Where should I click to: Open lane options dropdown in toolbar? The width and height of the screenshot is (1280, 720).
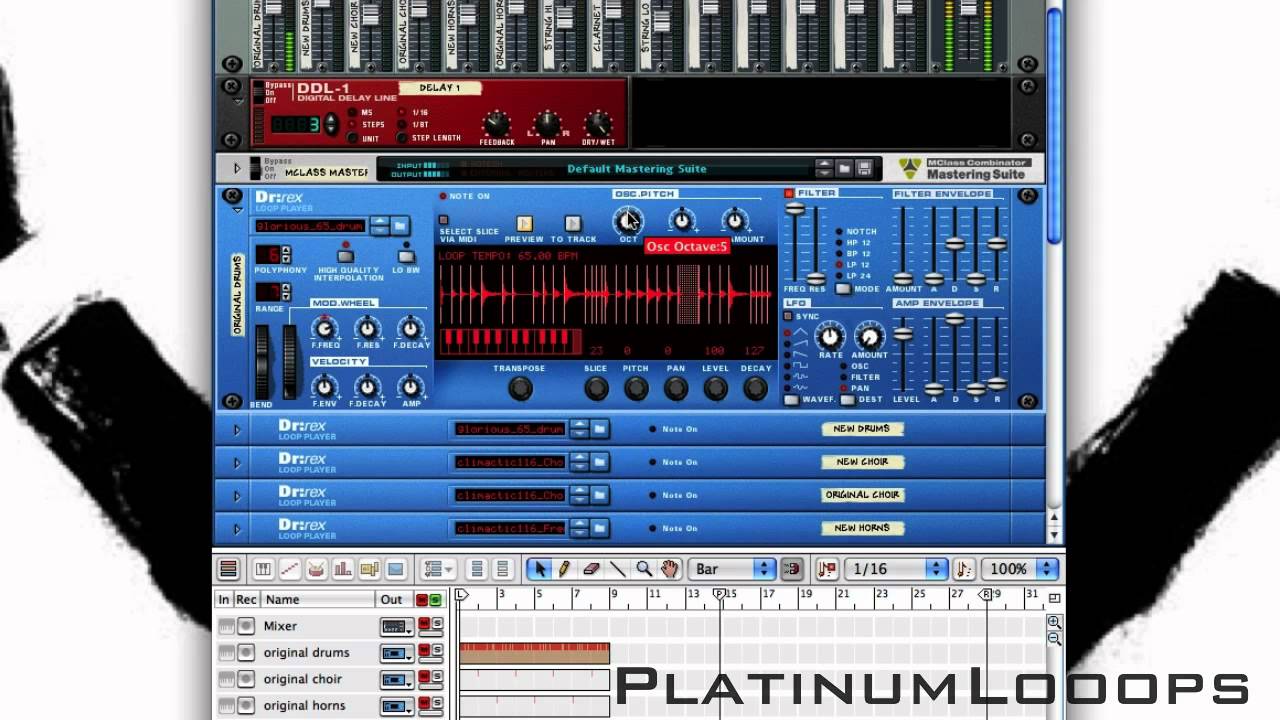point(438,569)
